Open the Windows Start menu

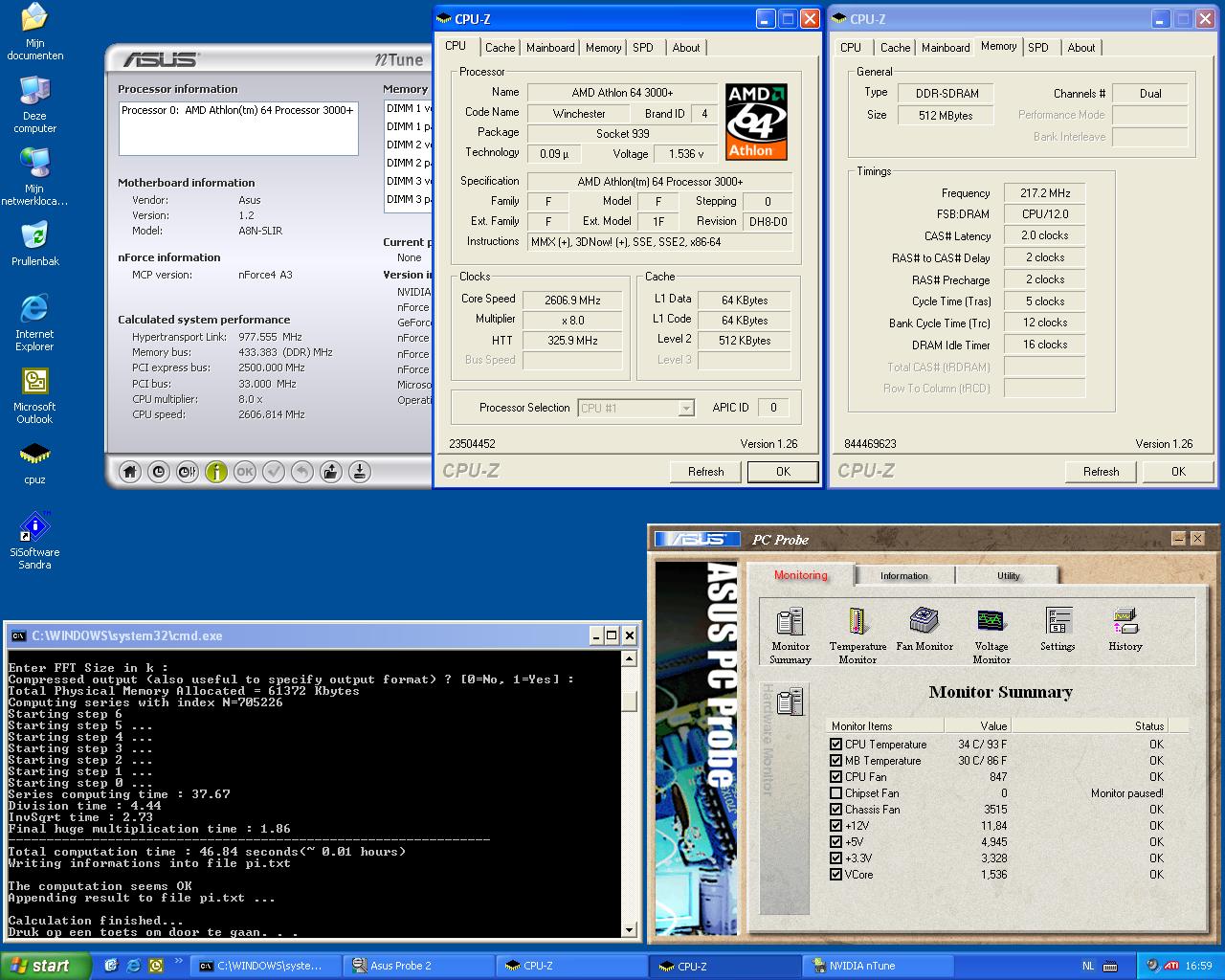tap(45, 966)
